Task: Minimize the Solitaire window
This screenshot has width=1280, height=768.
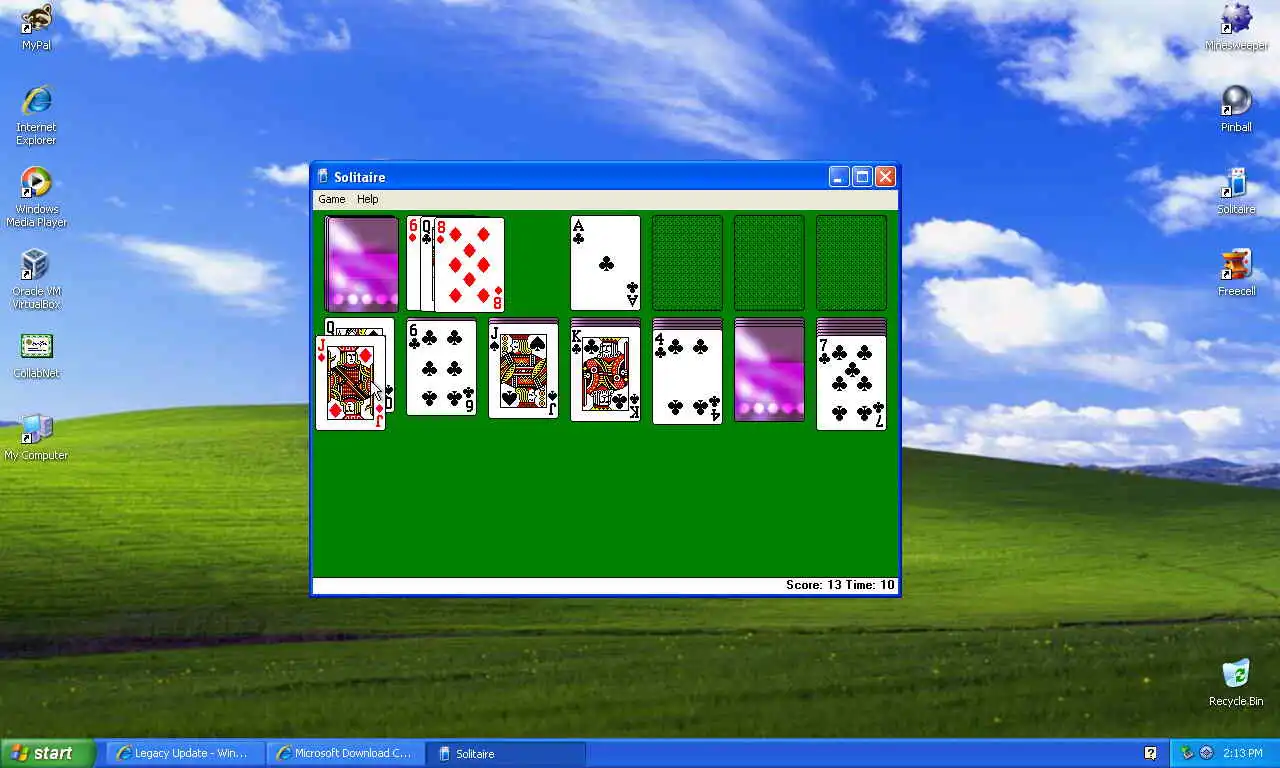Action: (840, 177)
